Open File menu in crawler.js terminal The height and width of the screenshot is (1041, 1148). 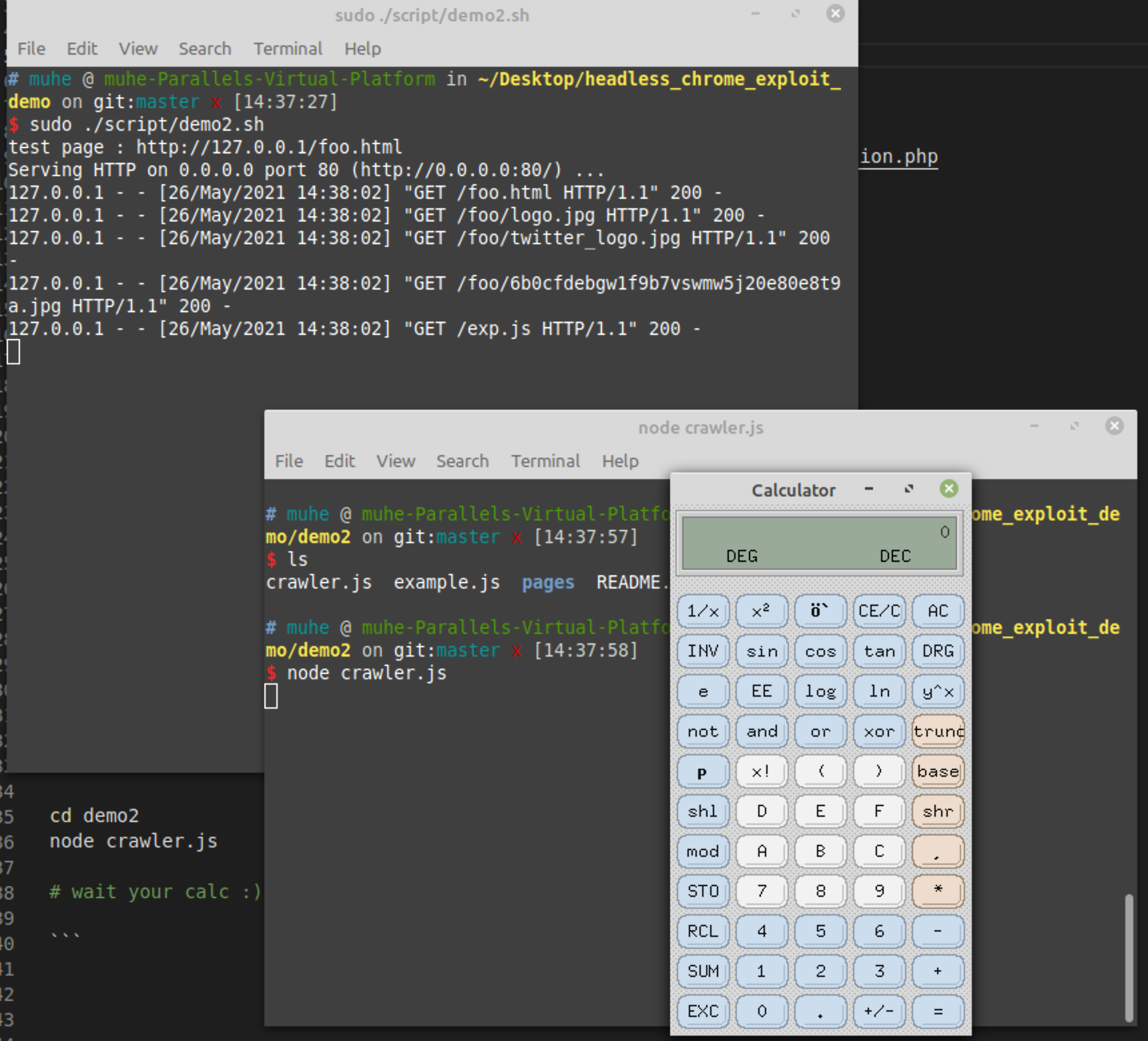[x=289, y=461]
